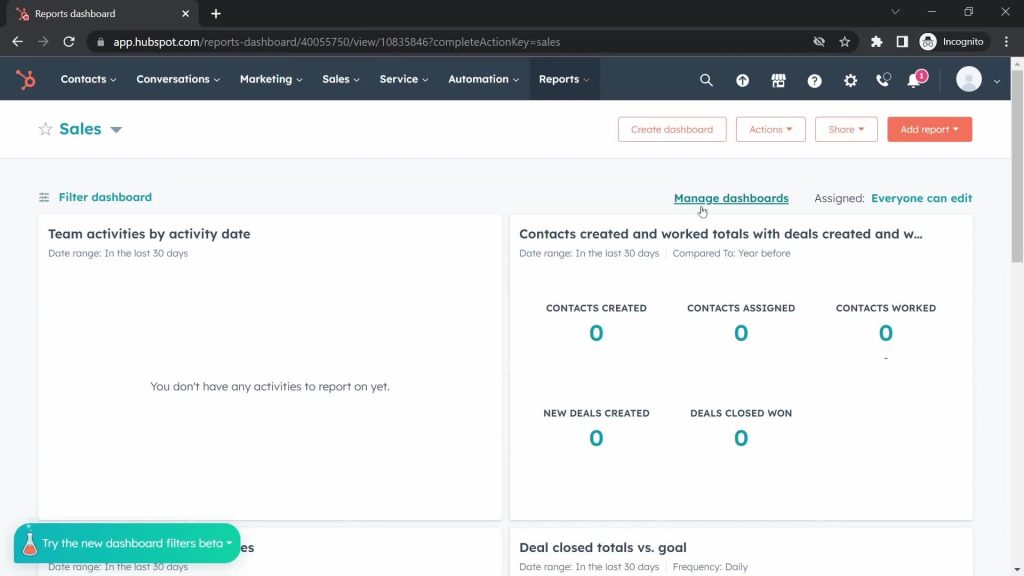Open the browser extensions puzzle icon

click(876, 42)
